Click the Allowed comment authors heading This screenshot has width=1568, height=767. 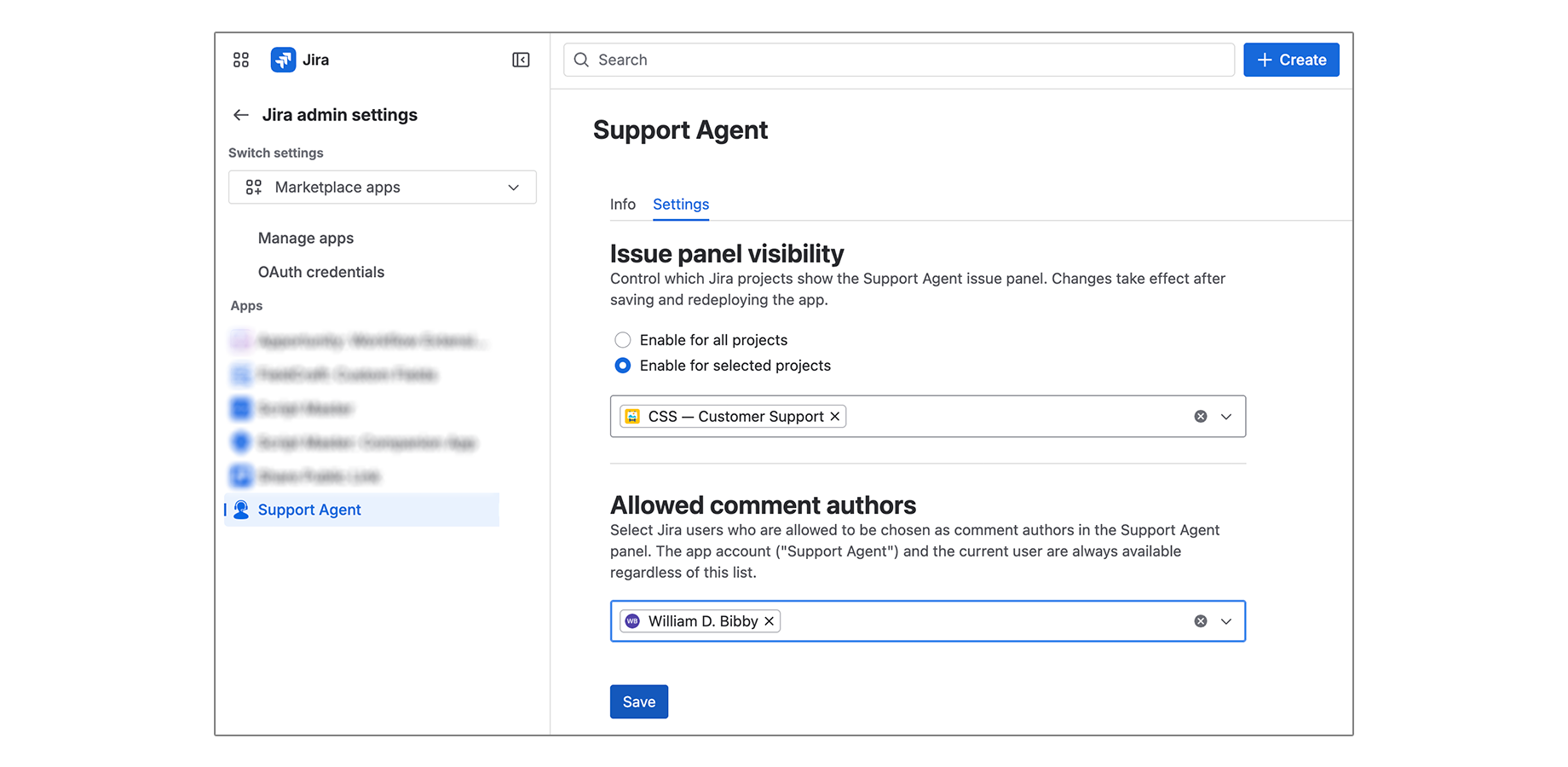(x=763, y=505)
